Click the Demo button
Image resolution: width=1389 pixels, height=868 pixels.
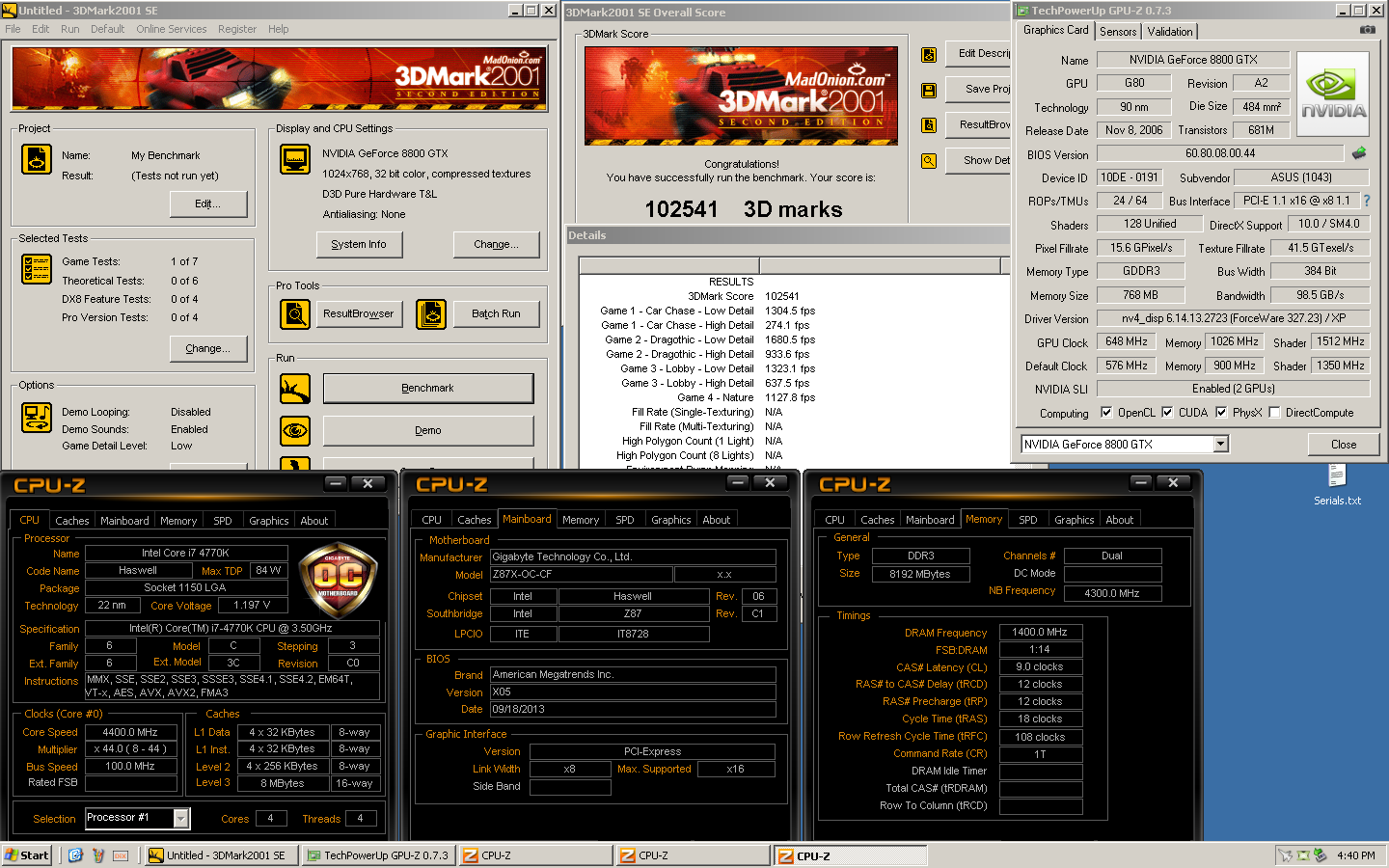click(427, 430)
